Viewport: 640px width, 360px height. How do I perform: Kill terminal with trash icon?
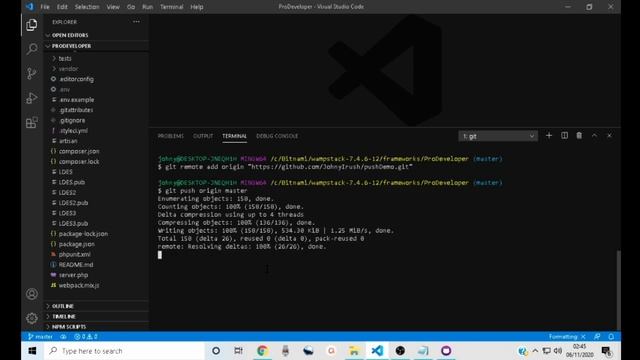coord(579,136)
